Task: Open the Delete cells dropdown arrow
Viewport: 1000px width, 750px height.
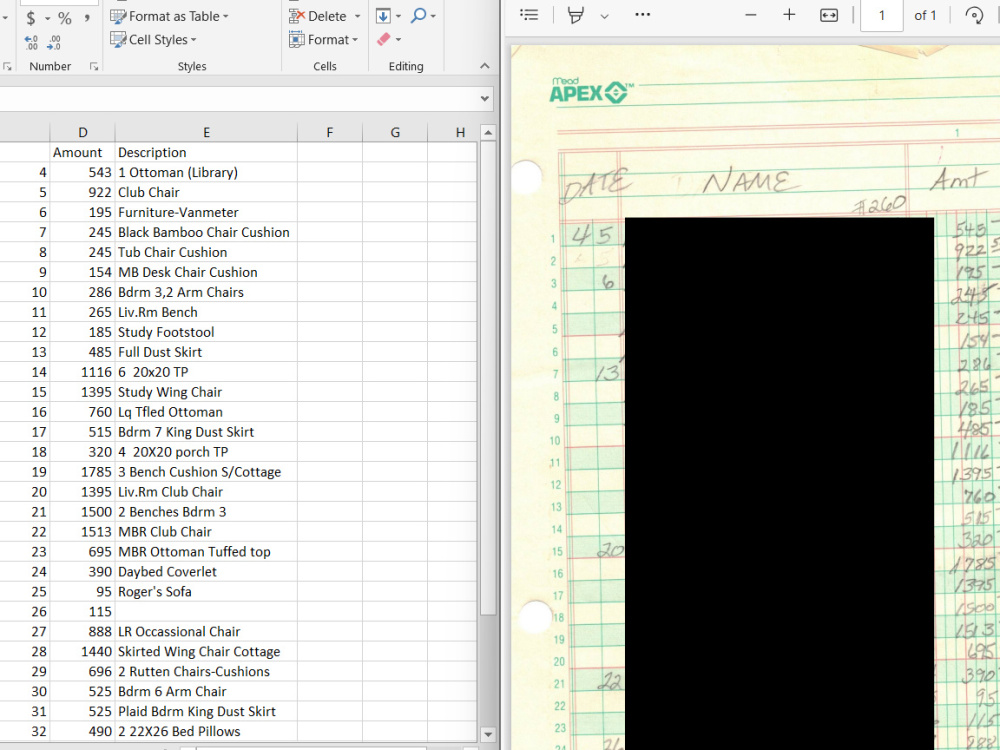Action: (x=357, y=16)
